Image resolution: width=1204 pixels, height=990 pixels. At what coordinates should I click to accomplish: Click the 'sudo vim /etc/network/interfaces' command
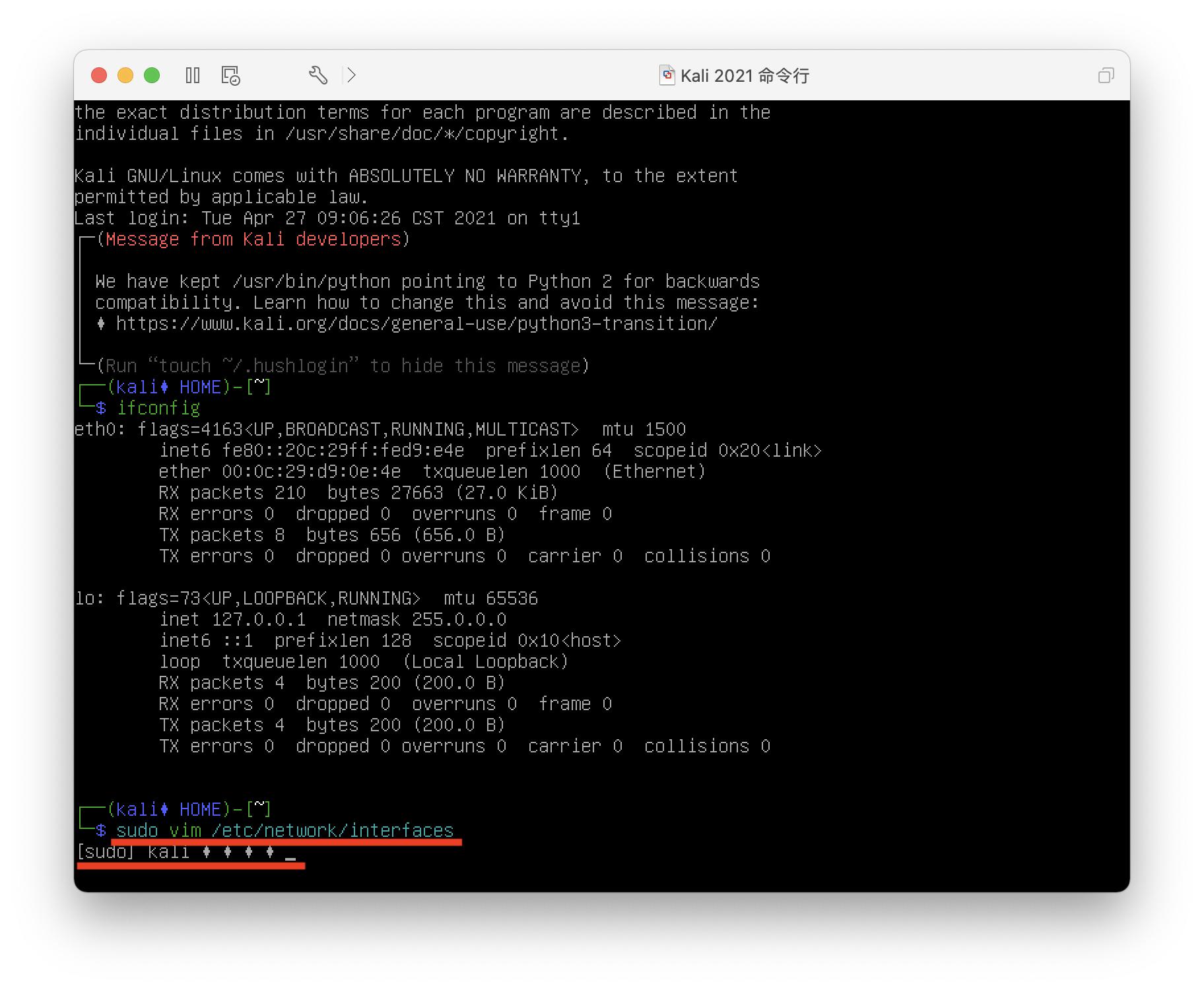pyautogui.click(x=285, y=830)
